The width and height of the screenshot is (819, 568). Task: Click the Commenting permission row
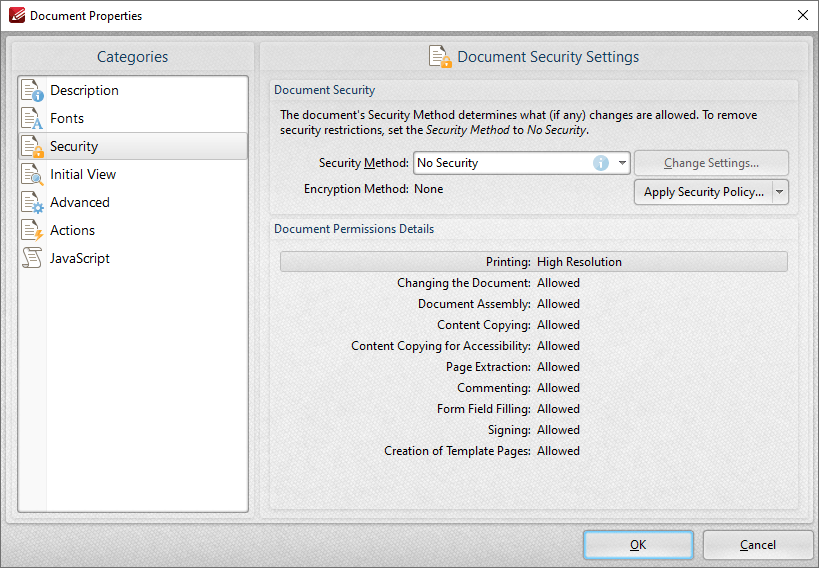pos(534,388)
